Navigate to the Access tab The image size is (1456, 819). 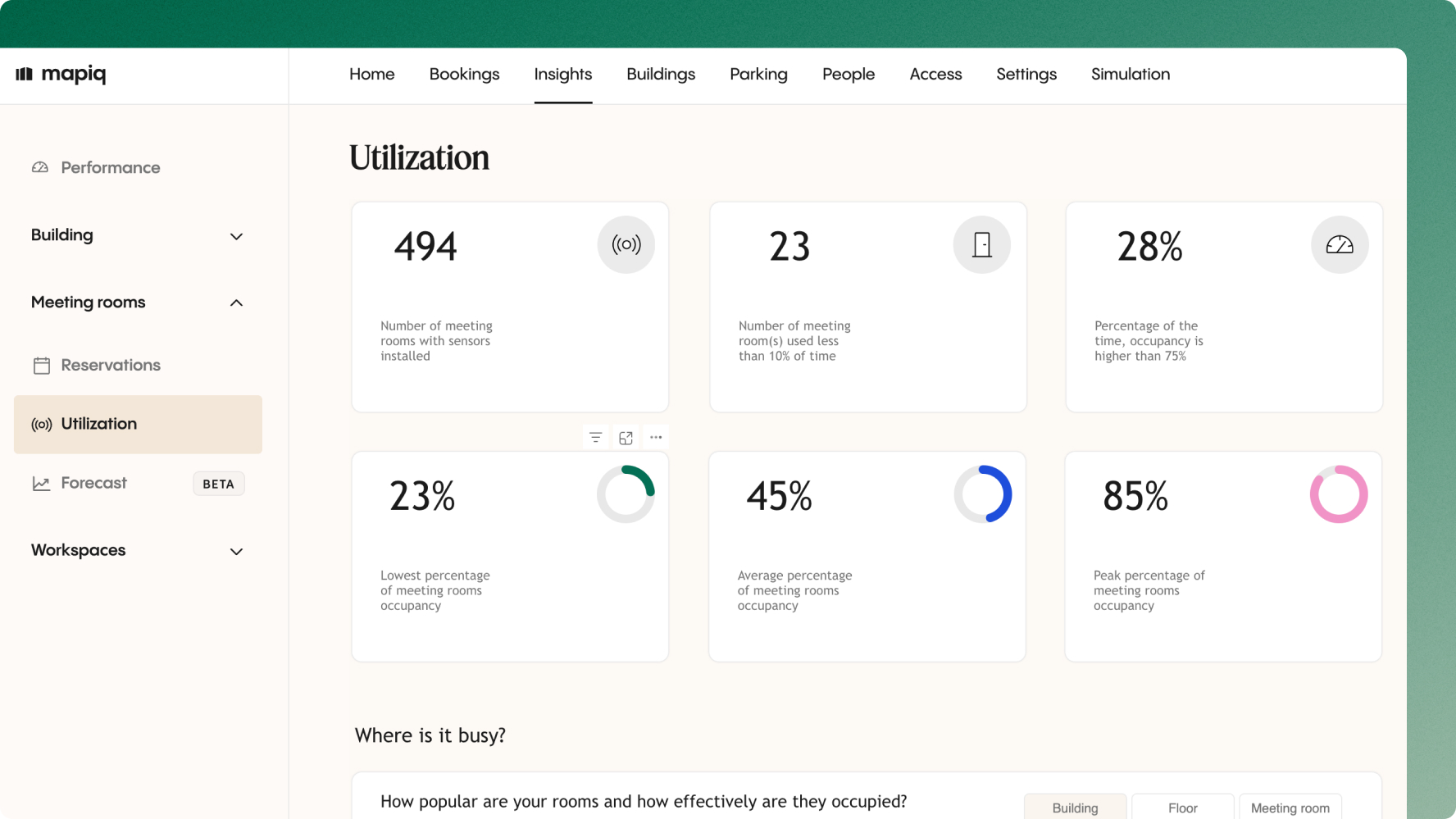935,74
